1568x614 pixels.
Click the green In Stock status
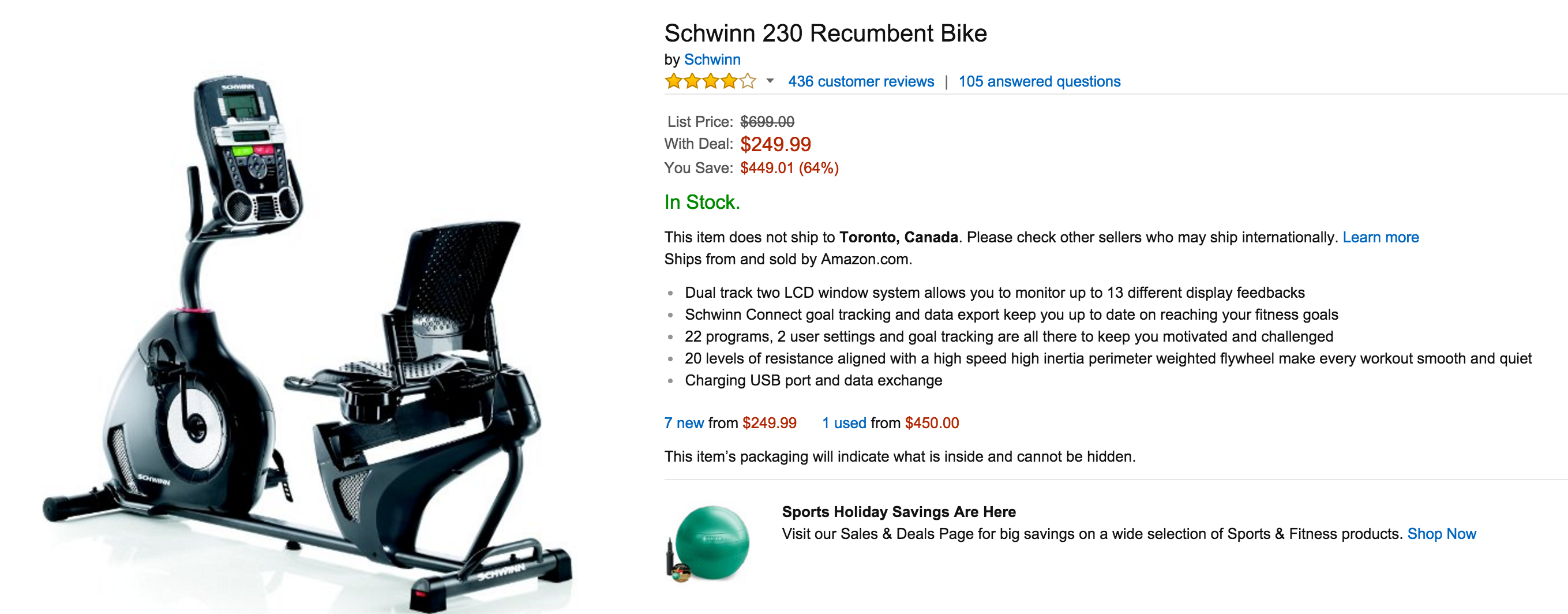702,202
